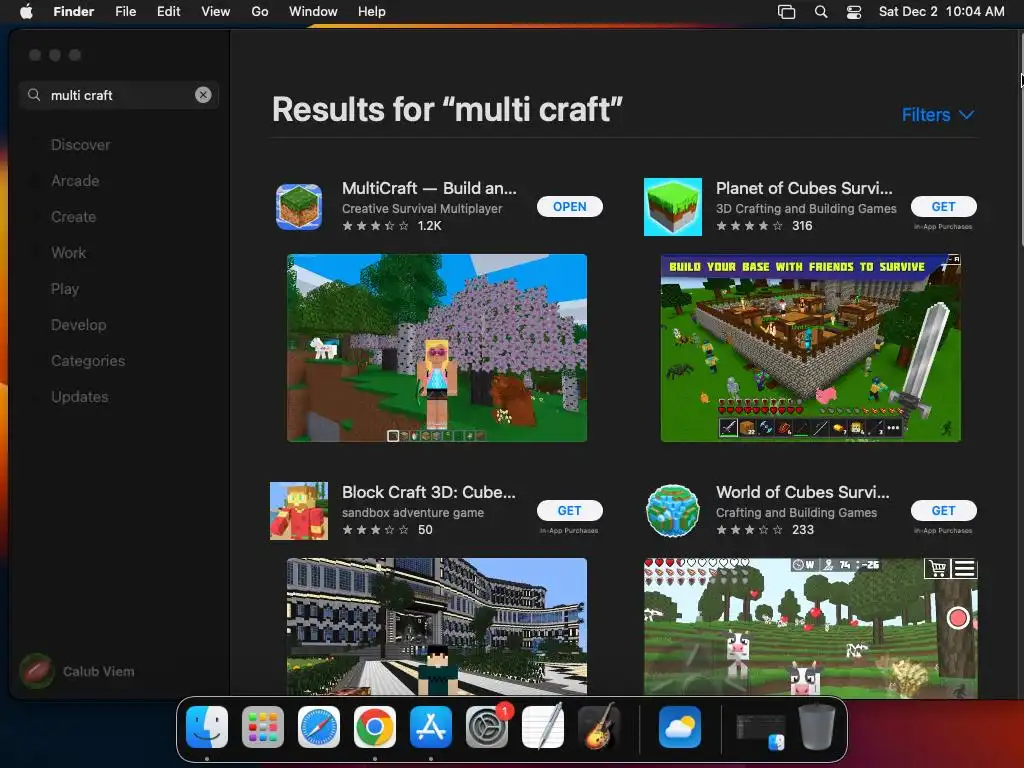
Task: Click the MultiCraft star rating 1.2K
Action: (x=392, y=226)
